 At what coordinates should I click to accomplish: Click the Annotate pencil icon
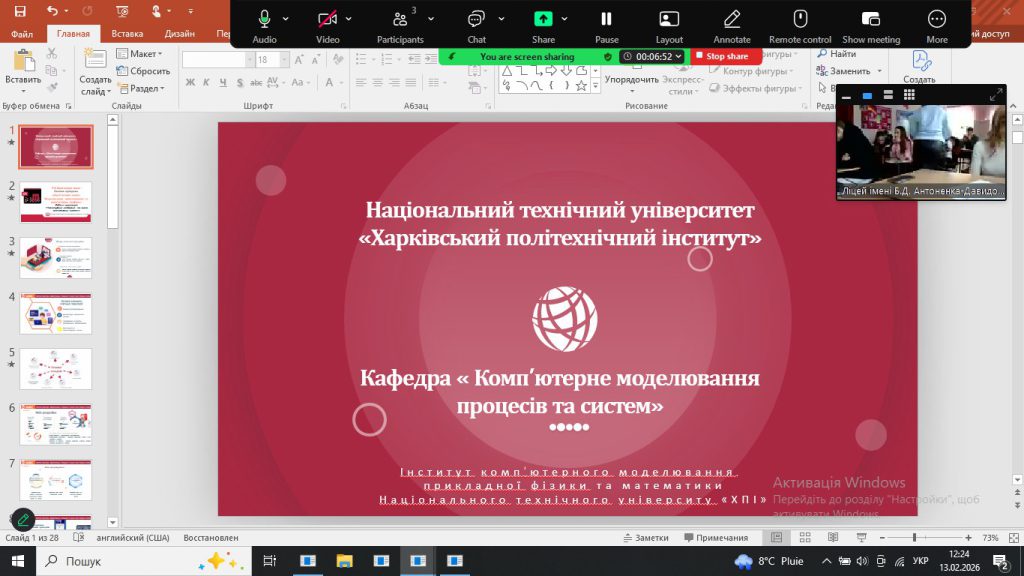tap(732, 19)
